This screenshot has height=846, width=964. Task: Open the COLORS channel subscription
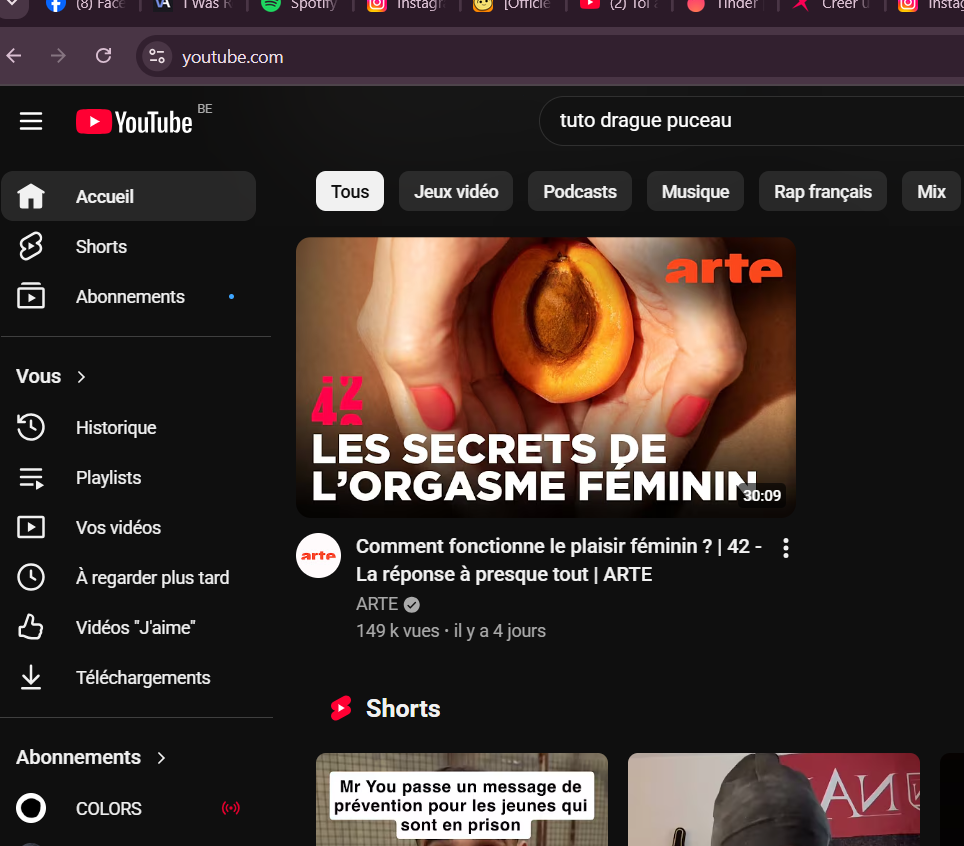click(108, 808)
